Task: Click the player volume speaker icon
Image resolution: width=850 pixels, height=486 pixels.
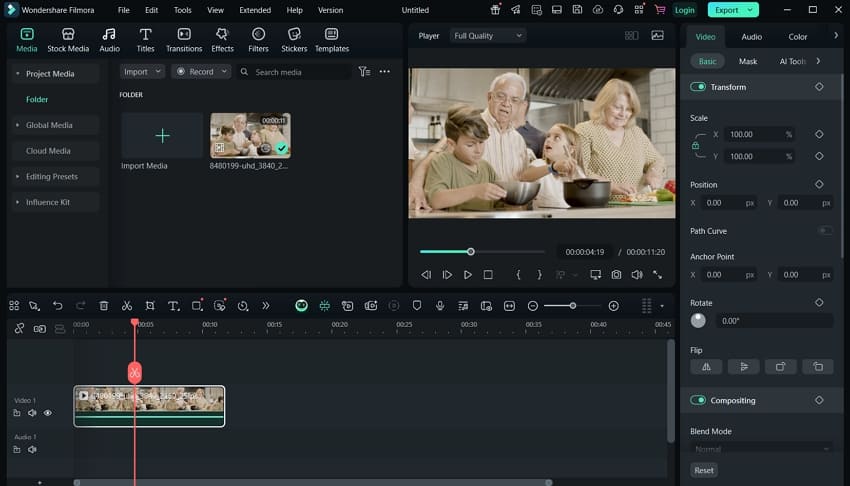Action: pyautogui.click(x=637, y=275)
